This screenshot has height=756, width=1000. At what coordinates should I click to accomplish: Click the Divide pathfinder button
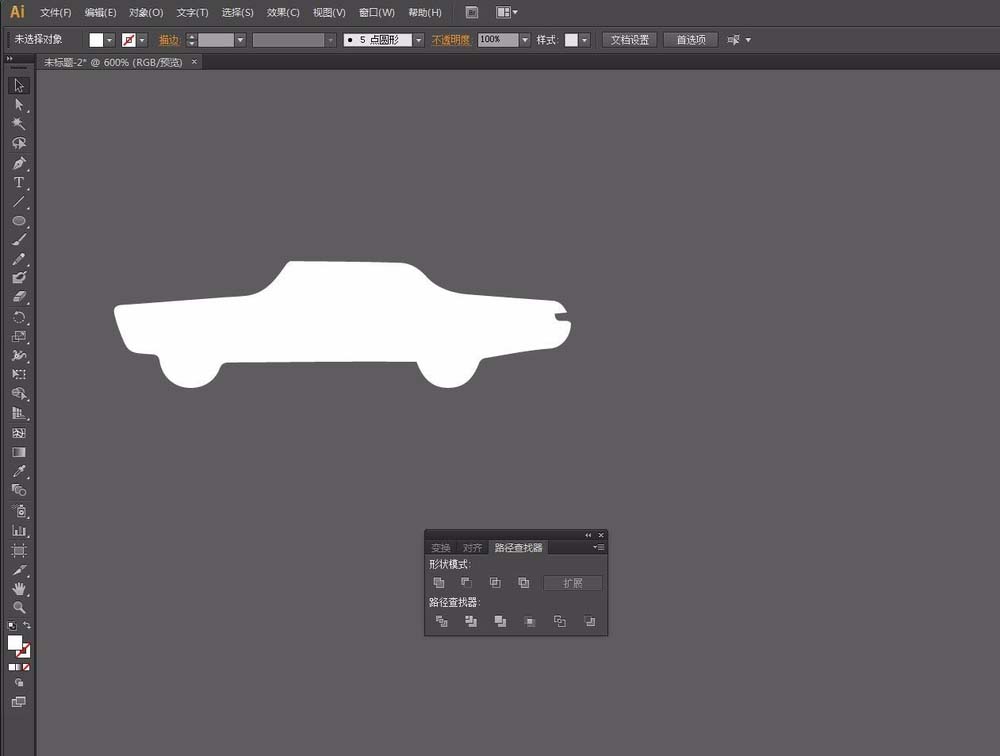coord(441,621)
